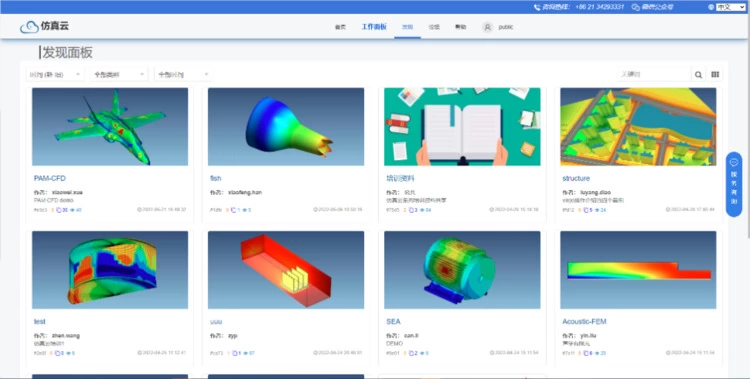Screen dimensions: 750x379
Task: Open the 中文 language selector
Action: click(x=730, y=7)
